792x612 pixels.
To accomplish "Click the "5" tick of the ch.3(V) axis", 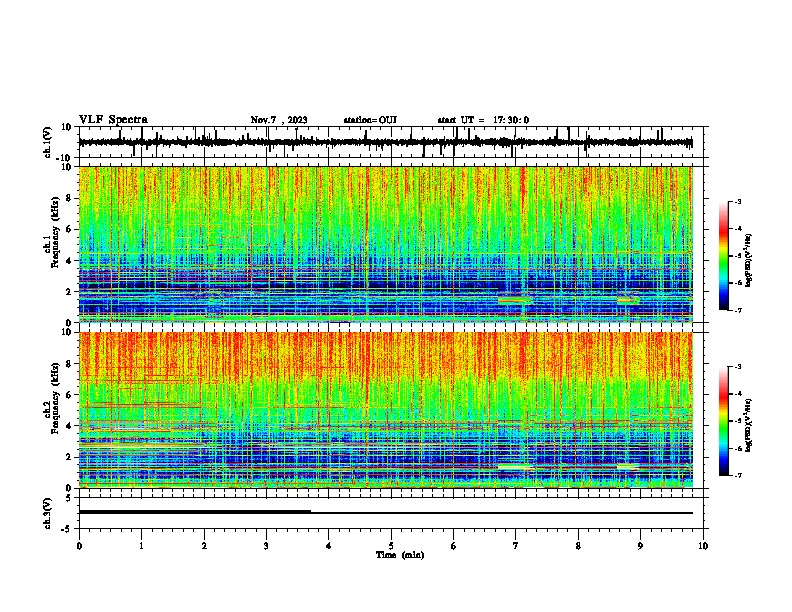I will (x=69, y=498).
